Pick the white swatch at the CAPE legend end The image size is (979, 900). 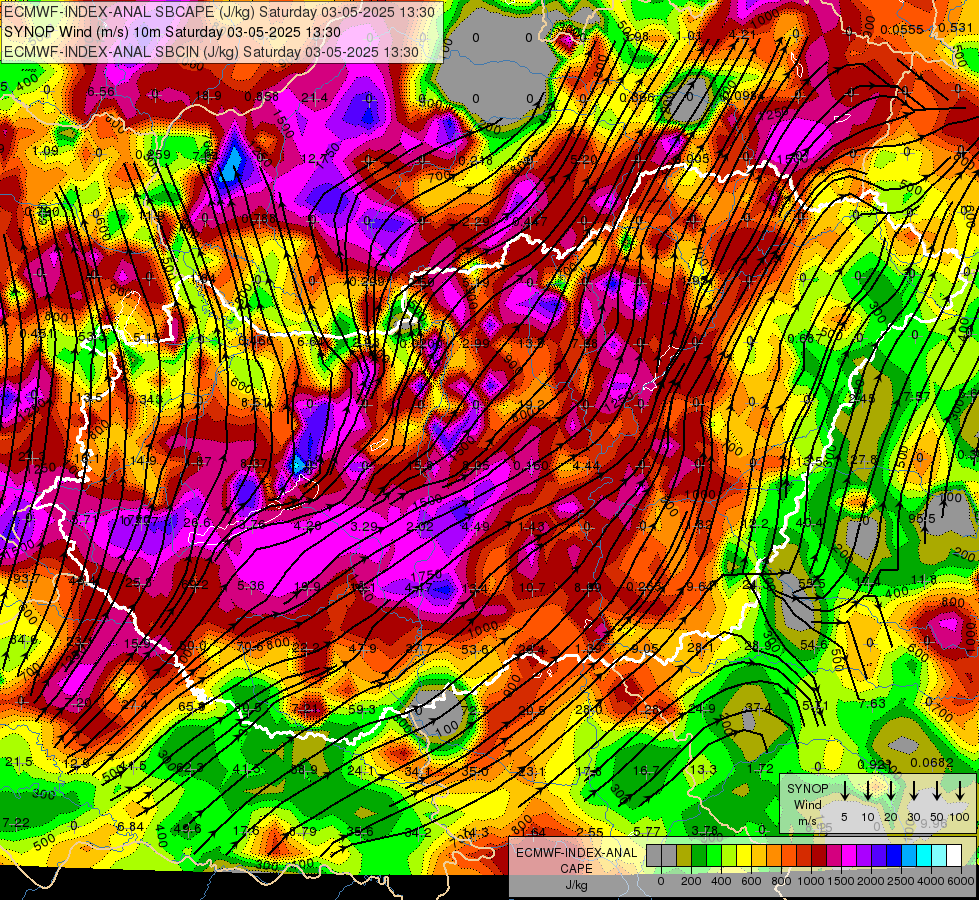pos(954,855)
